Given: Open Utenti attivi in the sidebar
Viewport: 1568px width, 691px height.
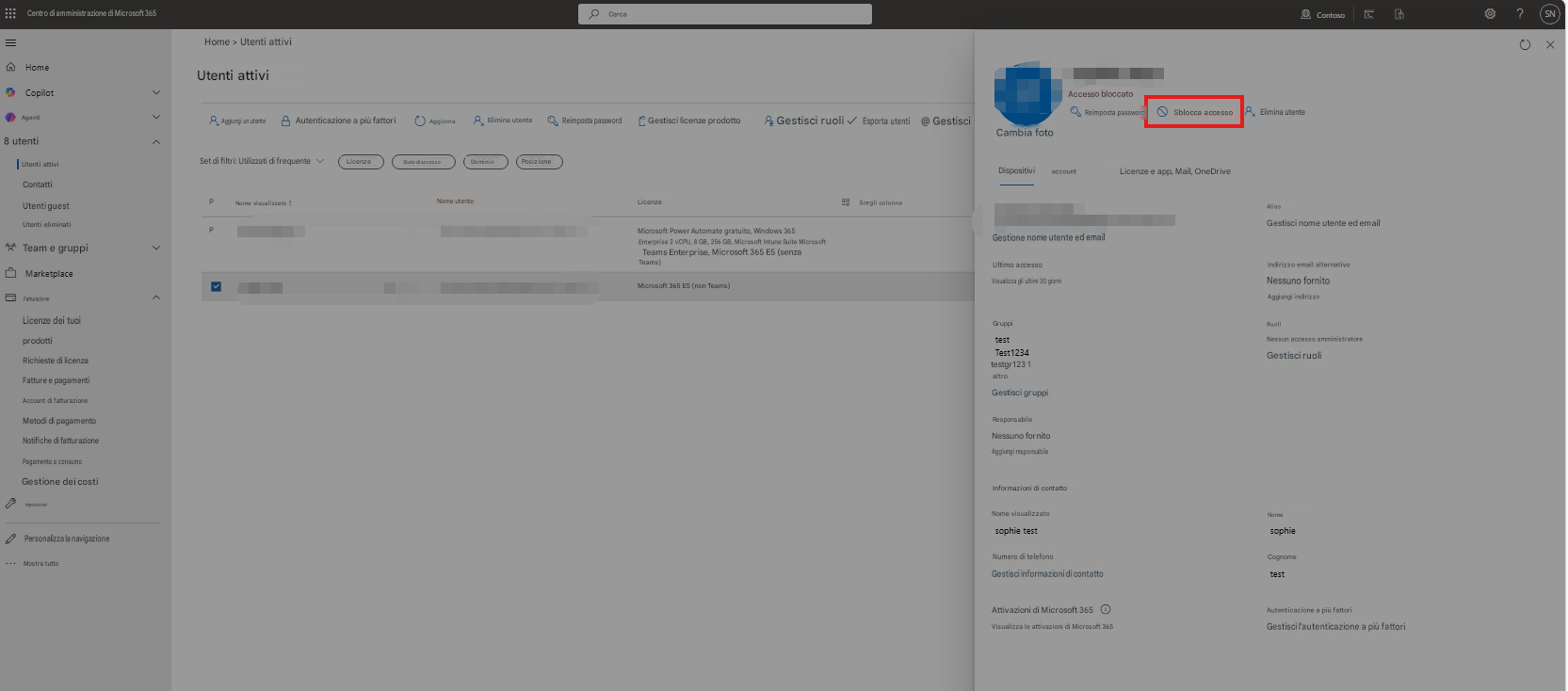Looking at the screenshot, I should 40,164.
